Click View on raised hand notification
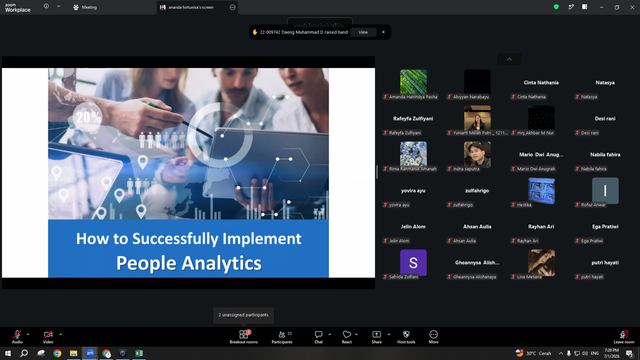 [x=363, y=32]
